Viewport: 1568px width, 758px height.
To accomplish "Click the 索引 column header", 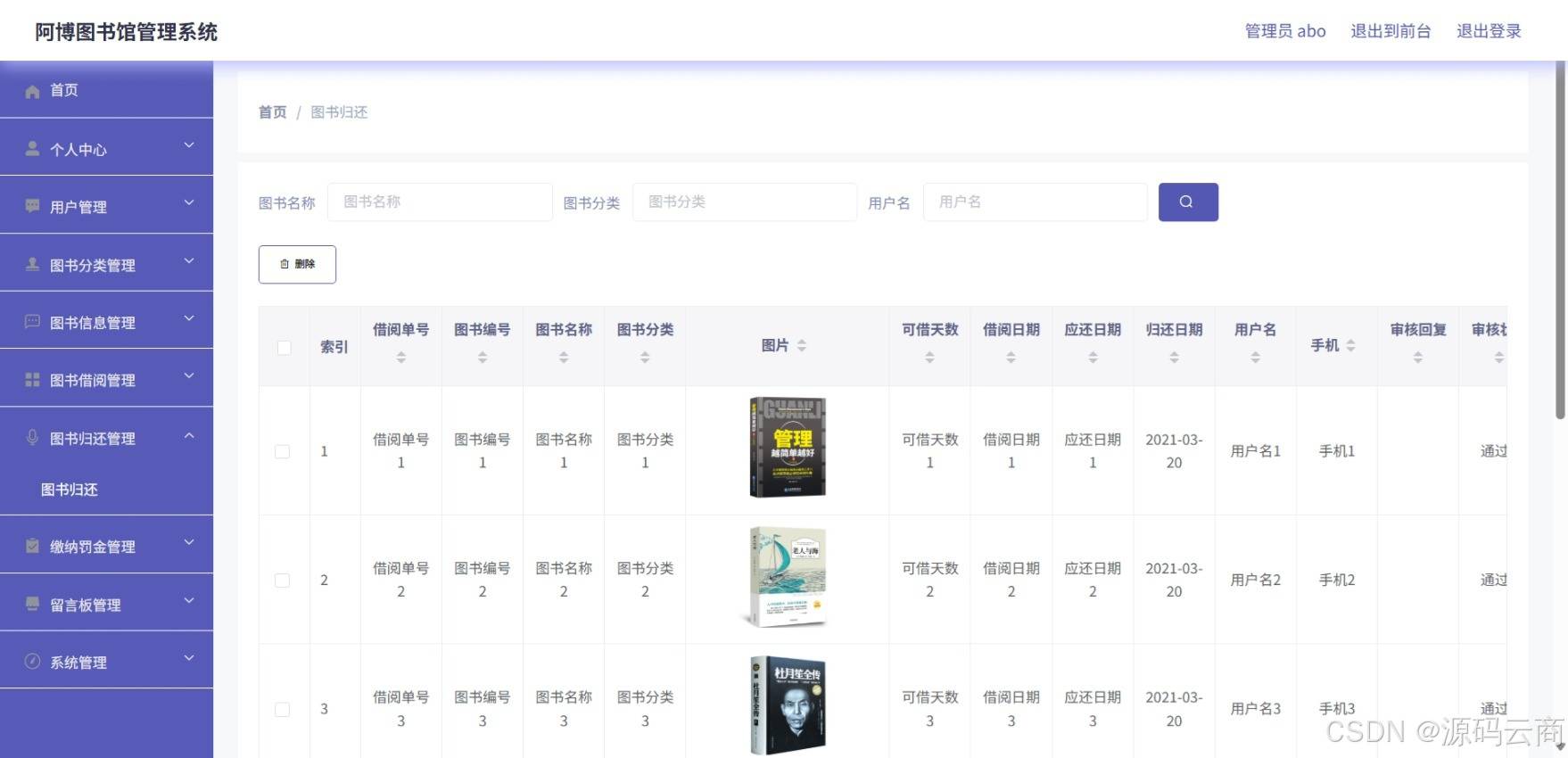I will pyautogui.click(x=334, y=347).
